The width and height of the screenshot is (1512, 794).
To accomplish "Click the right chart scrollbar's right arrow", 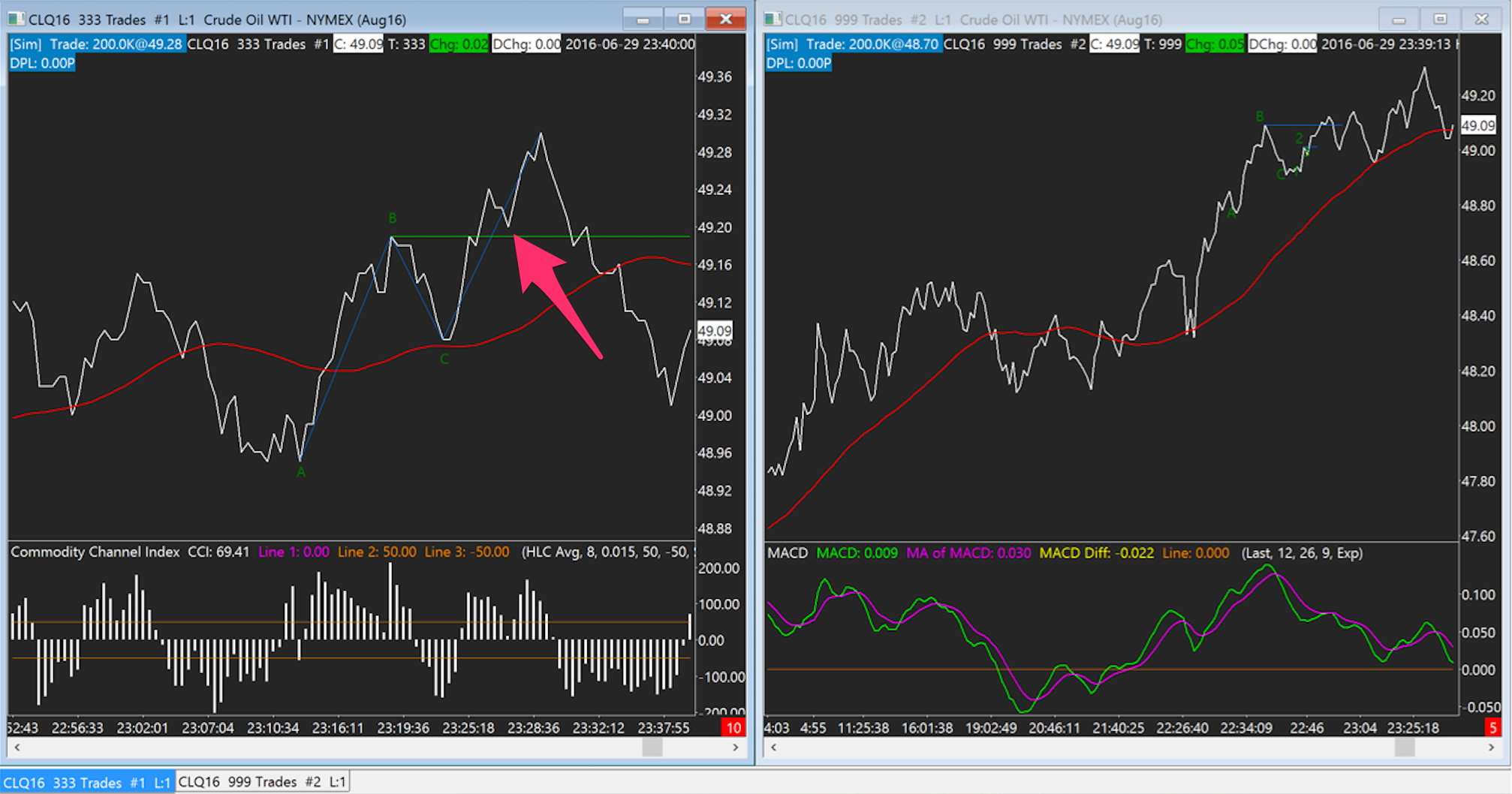I will 1492,747.
